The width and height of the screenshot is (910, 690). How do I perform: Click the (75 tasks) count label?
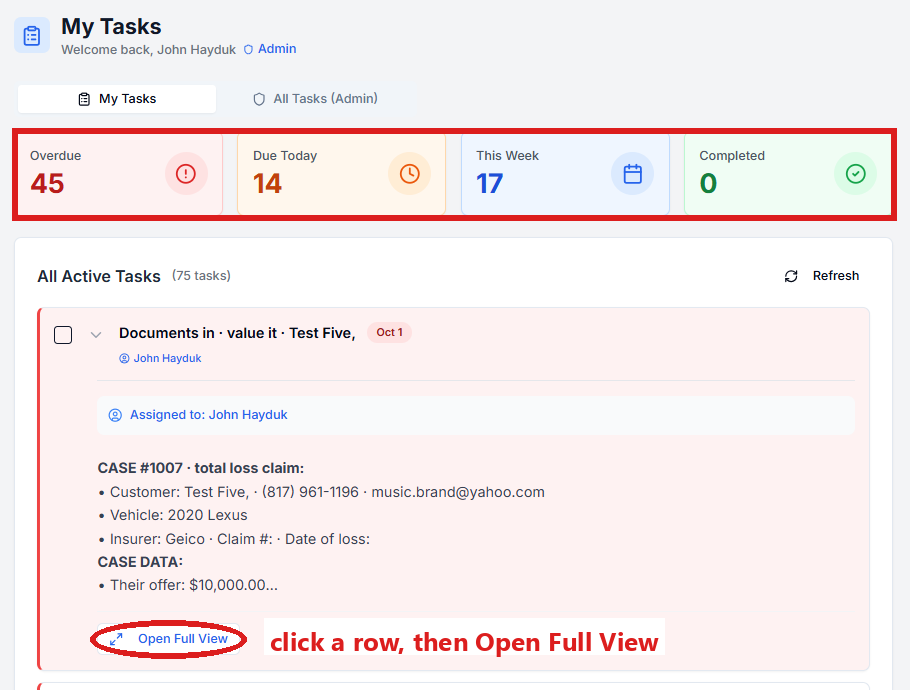tap(201, 276)
